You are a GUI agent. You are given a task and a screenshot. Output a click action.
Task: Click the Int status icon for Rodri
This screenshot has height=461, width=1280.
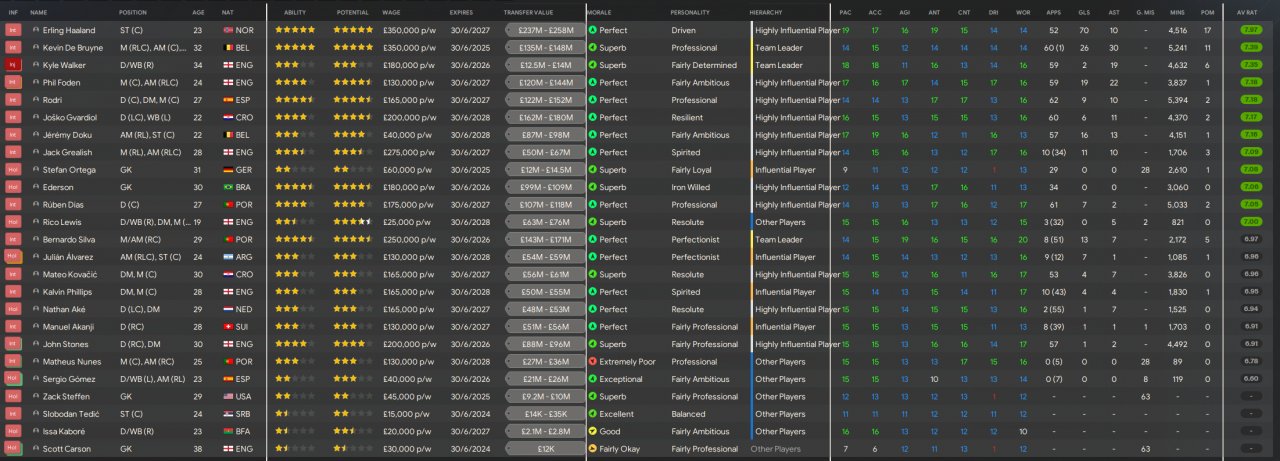13,100
